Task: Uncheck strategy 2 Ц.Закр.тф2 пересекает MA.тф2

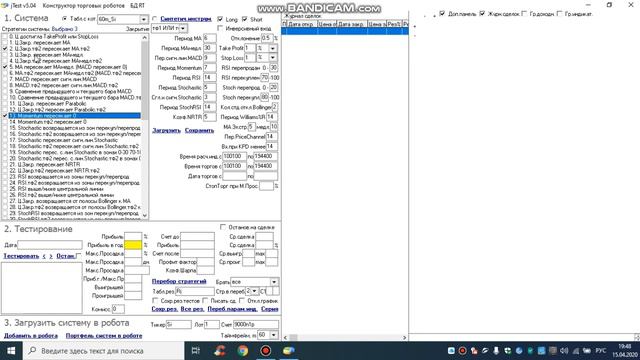Action: coord(5,49)
